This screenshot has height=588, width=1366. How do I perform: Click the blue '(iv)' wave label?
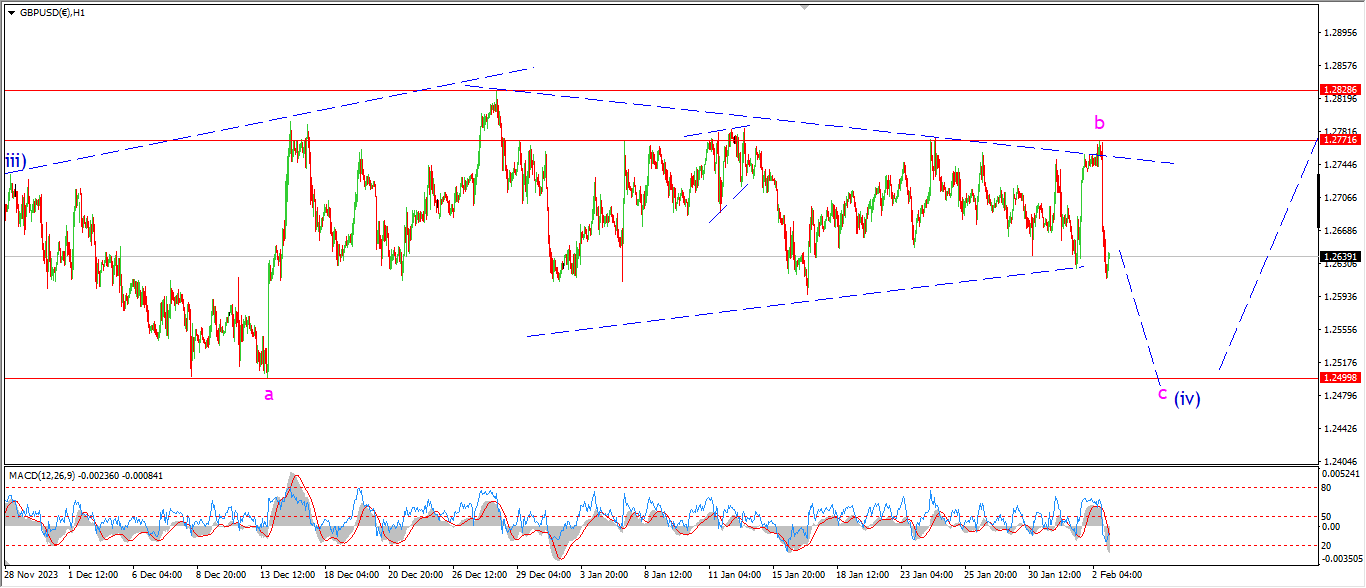(1187, 398)
